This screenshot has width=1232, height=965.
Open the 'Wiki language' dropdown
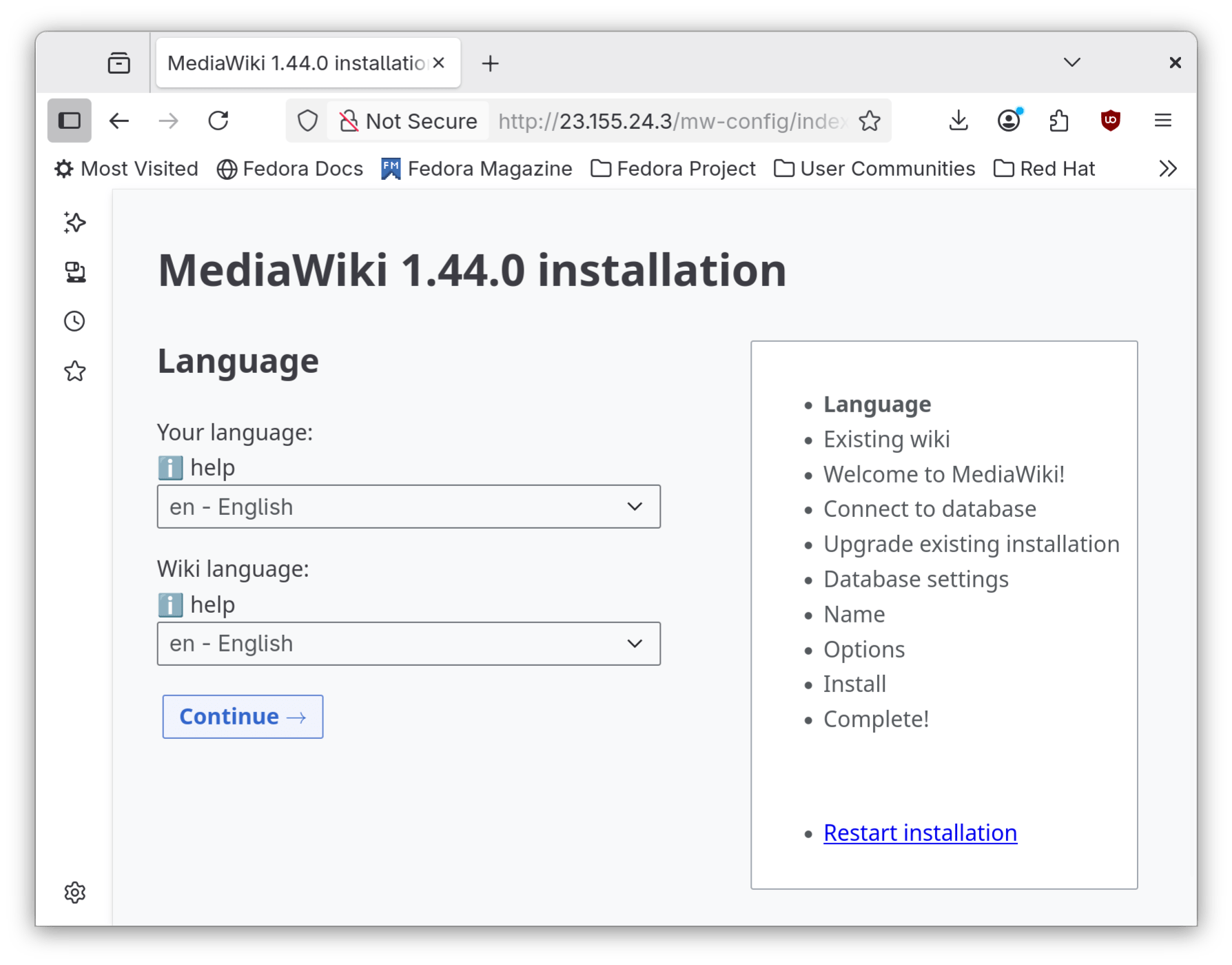point(409,643)
